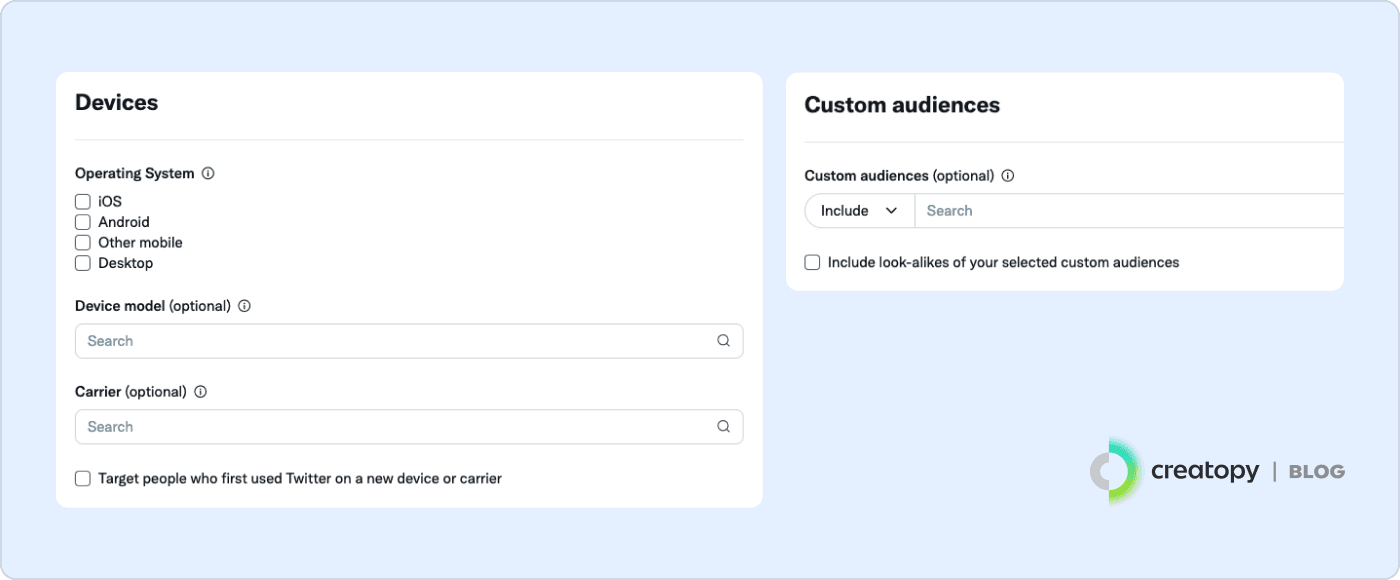Open the Include dropdown

859,211
